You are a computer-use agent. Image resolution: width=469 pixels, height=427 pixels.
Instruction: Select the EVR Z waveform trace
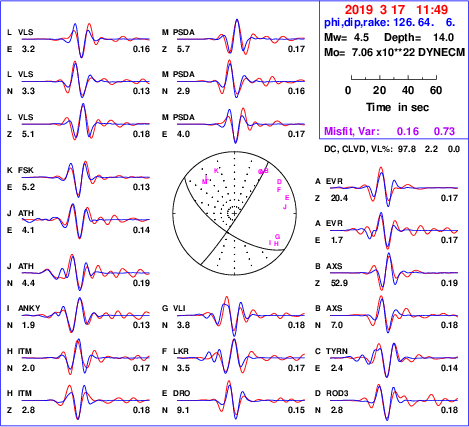coord(394,187)
